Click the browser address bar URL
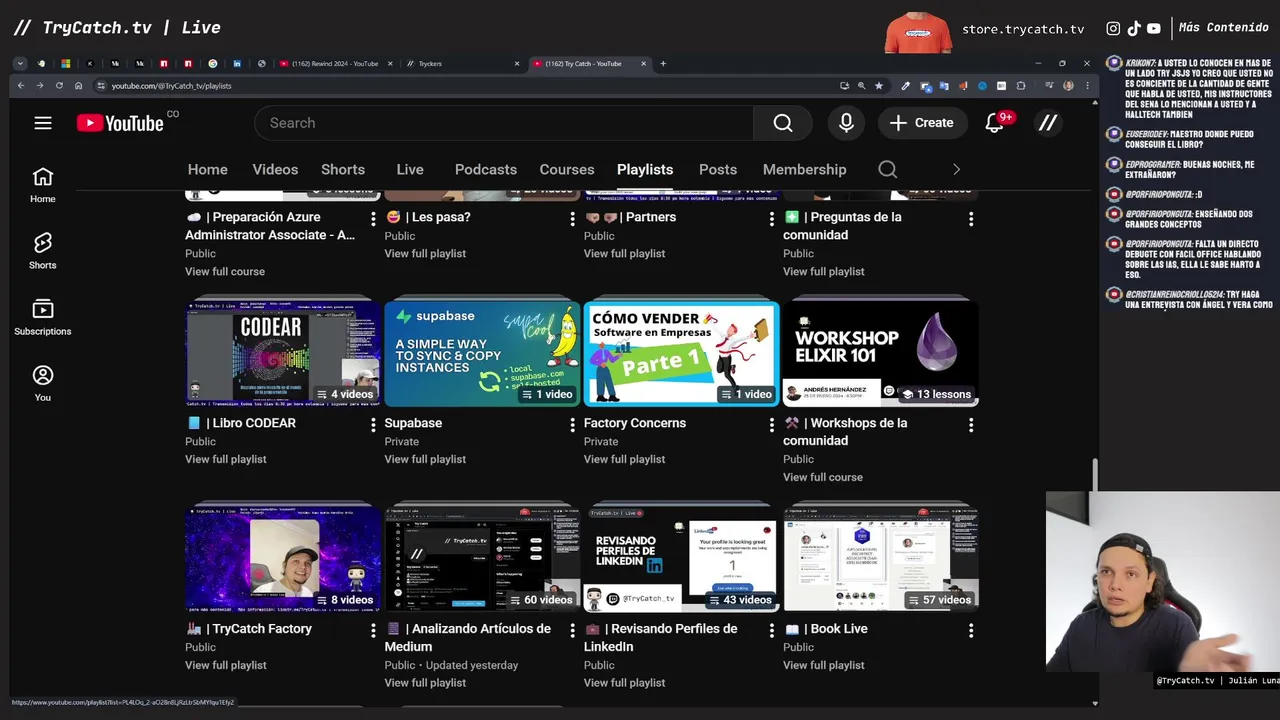The image size is (1280, 720). point(171,86)
